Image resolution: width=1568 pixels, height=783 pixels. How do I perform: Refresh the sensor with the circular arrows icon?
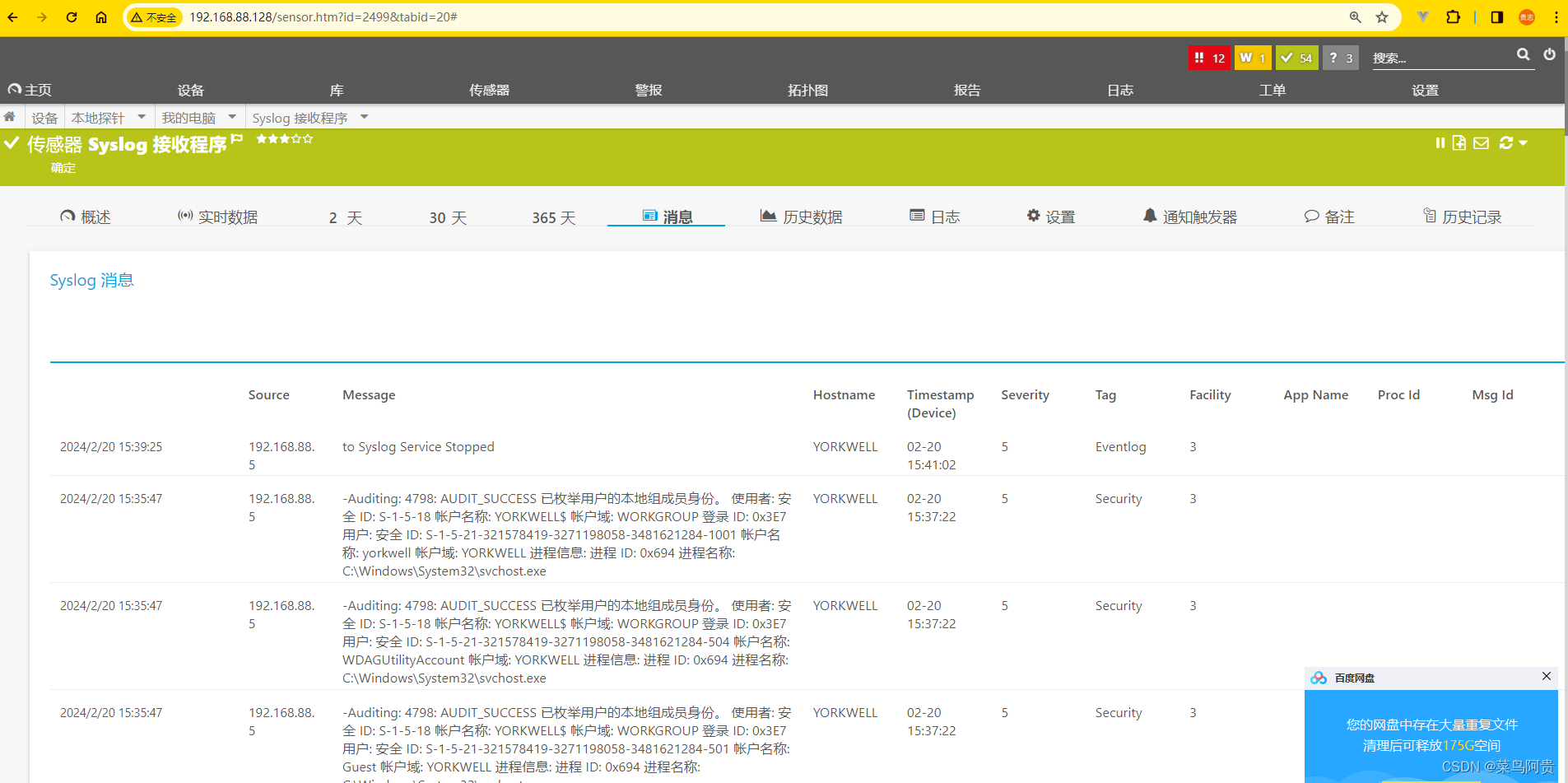click(x=1506, y=143)
